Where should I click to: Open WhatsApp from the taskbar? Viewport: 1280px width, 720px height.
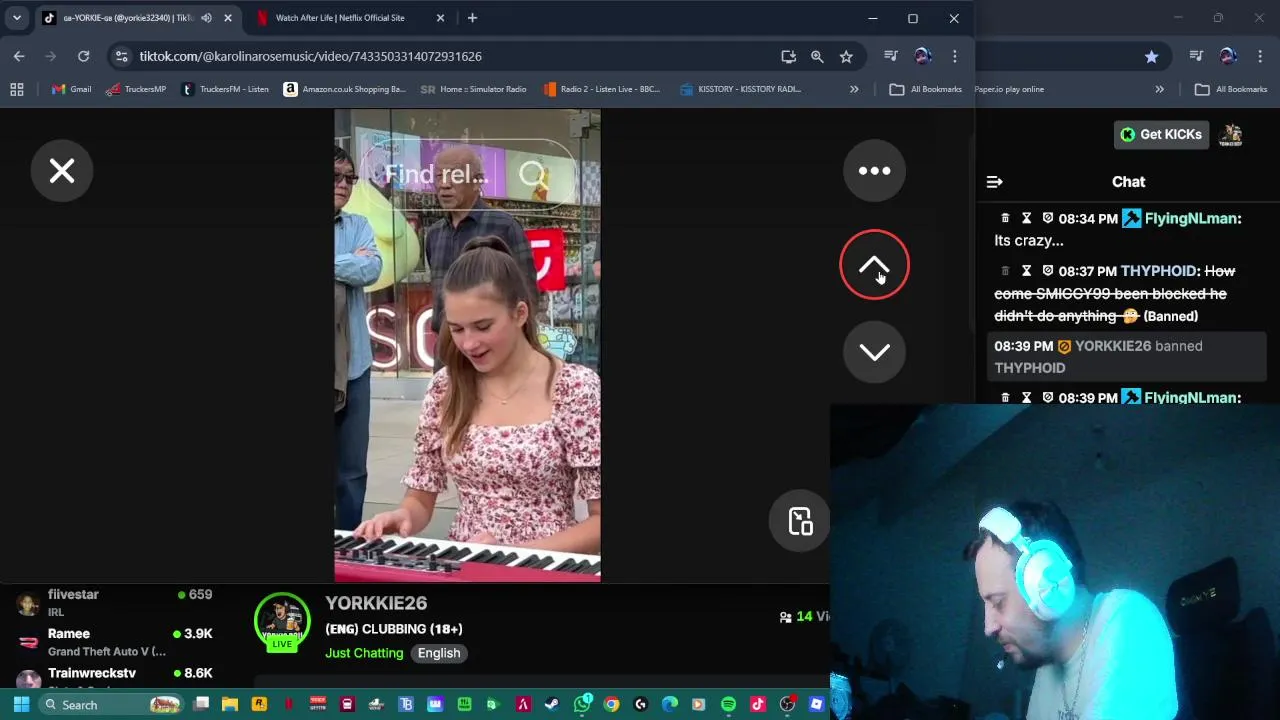click(x=582, y=704)
